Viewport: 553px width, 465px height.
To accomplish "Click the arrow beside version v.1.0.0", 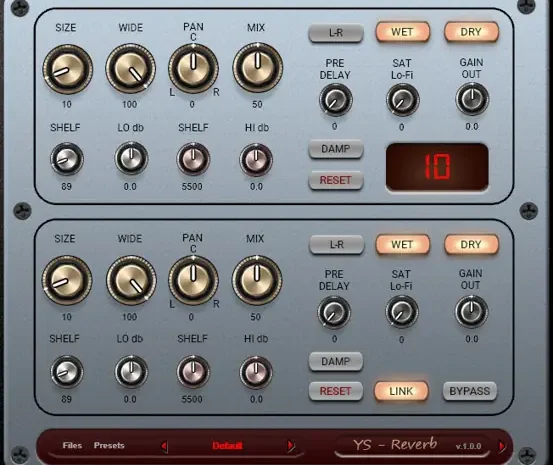I will pos(502,447).
